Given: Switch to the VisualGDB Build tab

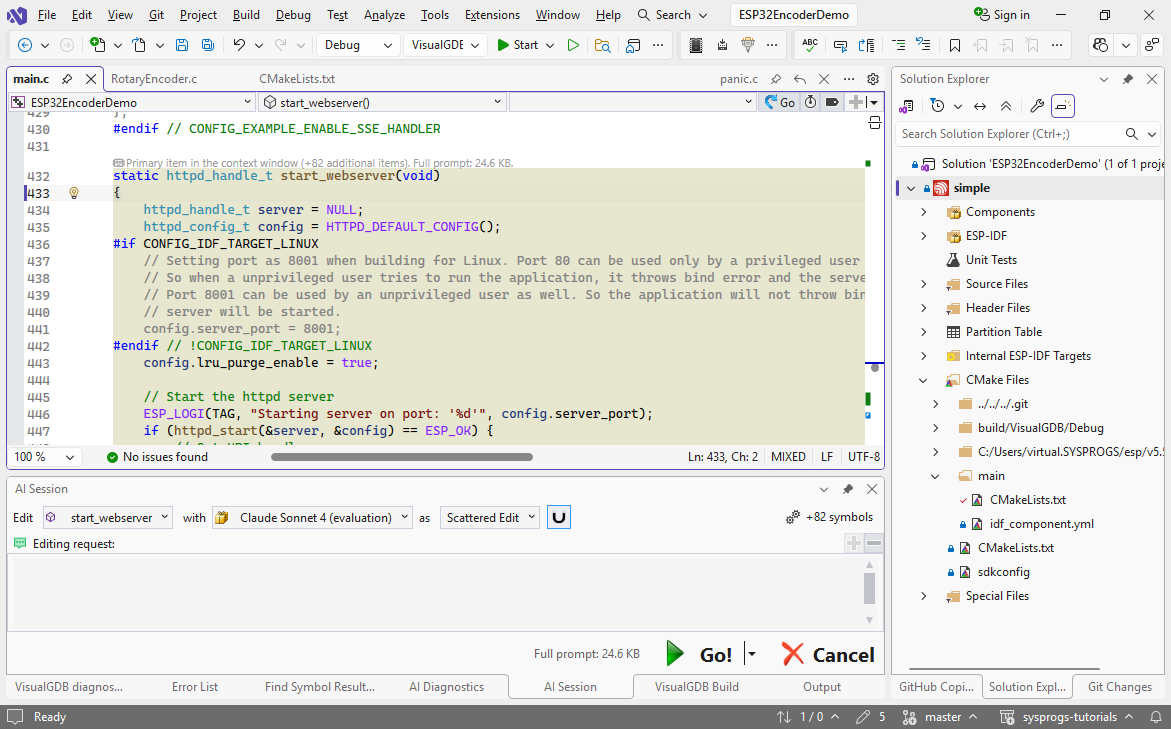Looking at the screenshot, I should point(696,687).
